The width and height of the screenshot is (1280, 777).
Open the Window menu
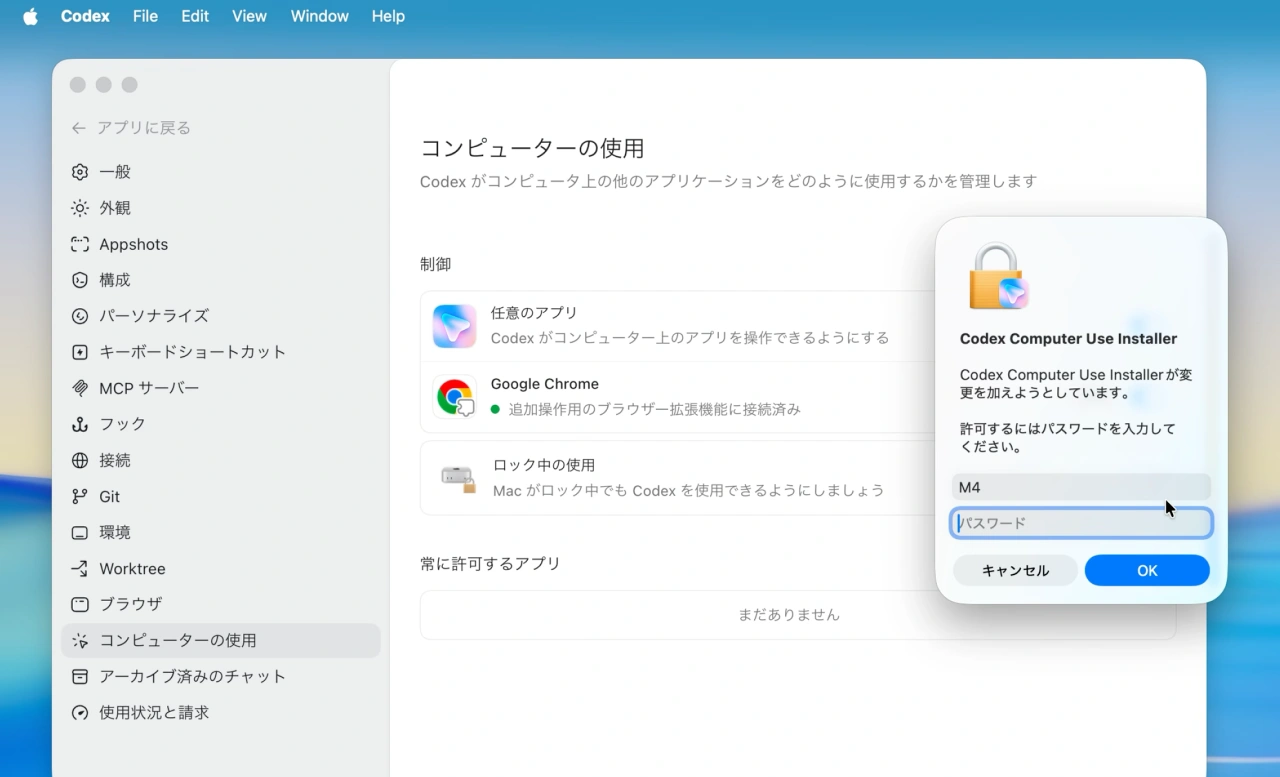coord(319,16)
